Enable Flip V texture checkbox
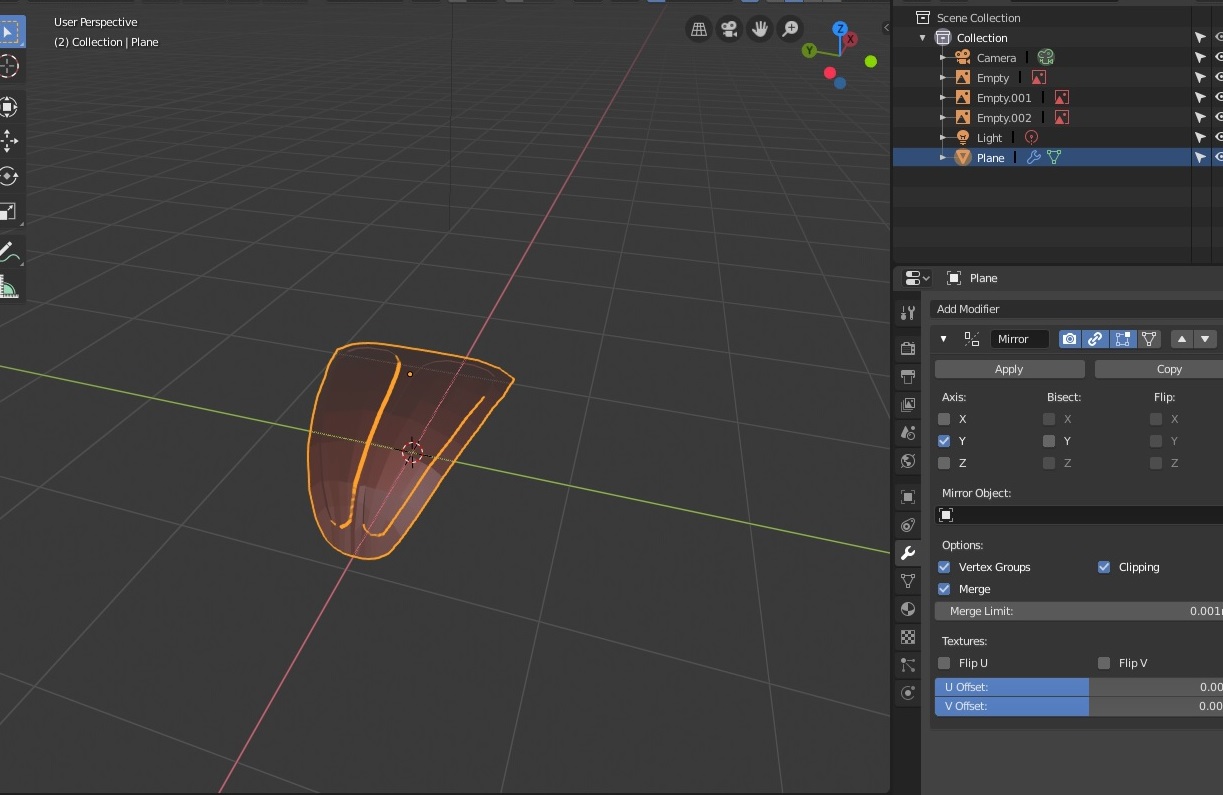This screenshot has width=1223, height=795. click(1104, 663)
